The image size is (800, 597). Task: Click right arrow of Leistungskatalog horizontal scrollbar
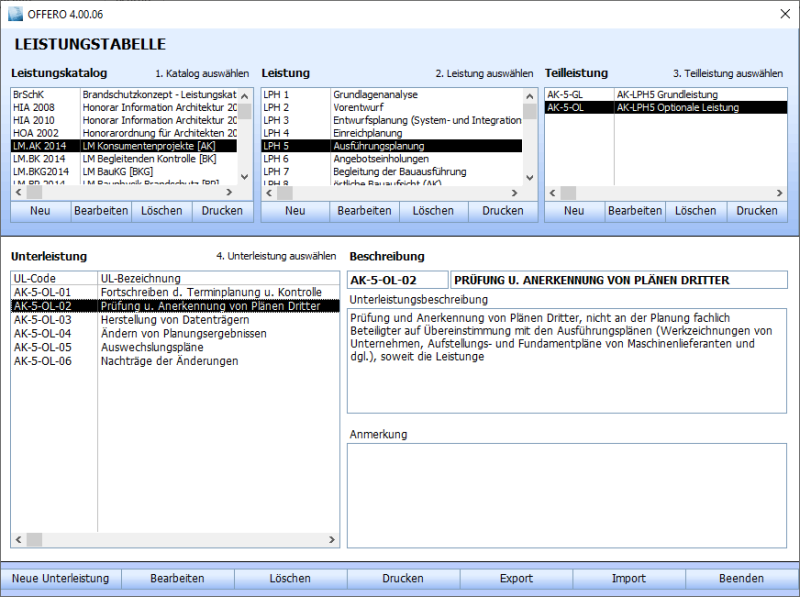click(229, 192)
